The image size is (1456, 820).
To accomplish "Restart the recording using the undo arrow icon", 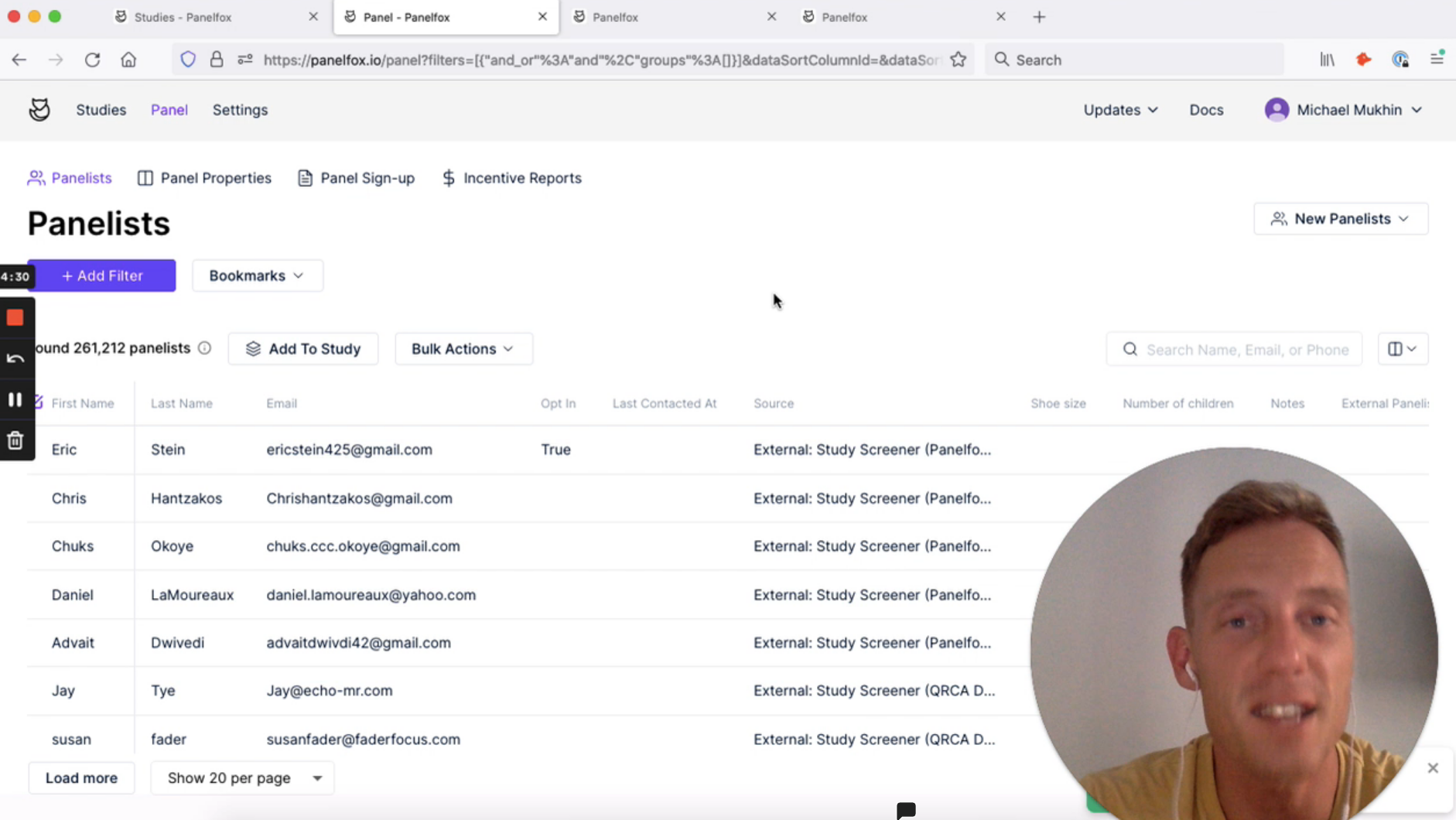I will (x=15, y=358).
